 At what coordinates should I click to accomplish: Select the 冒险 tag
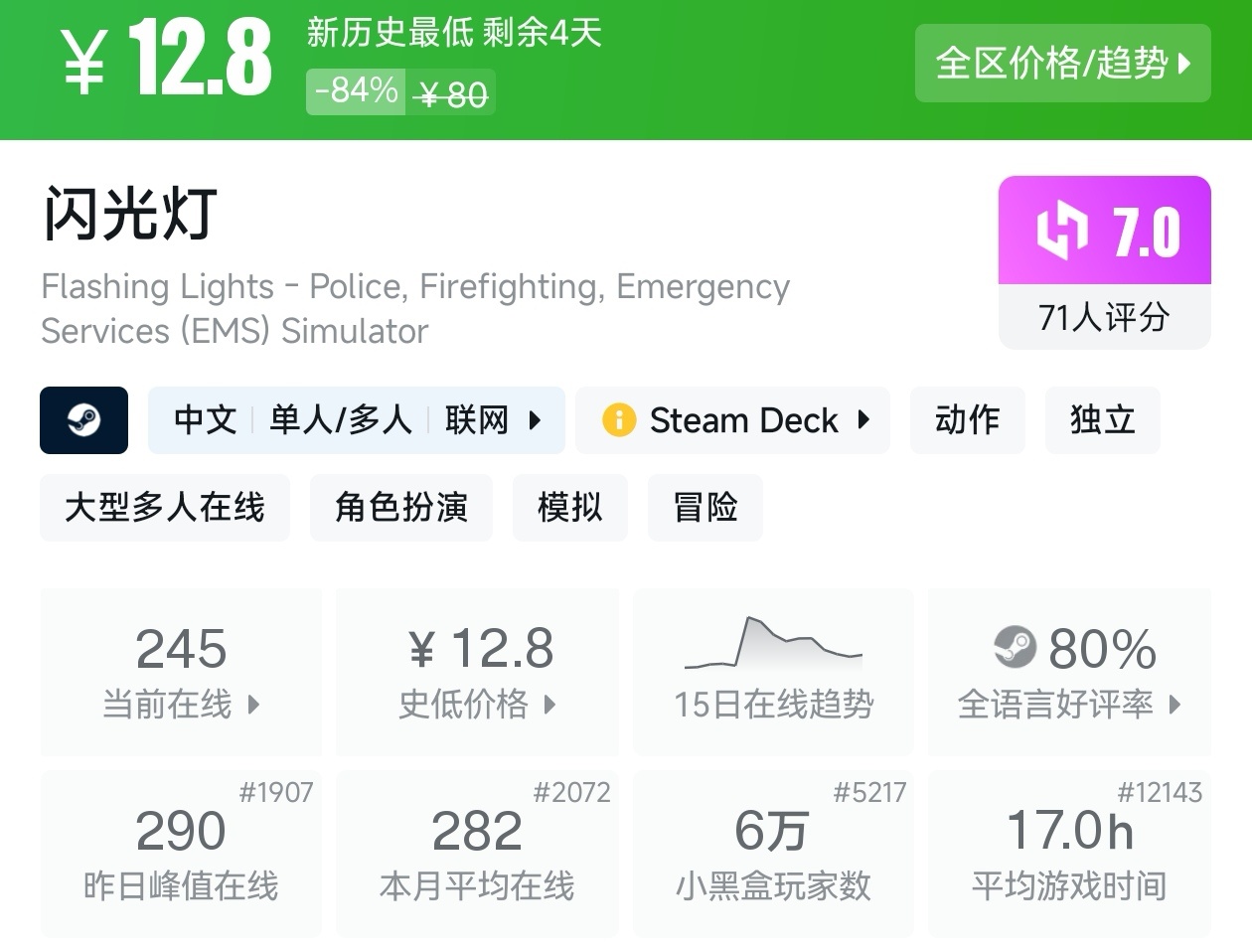[705, 508]
